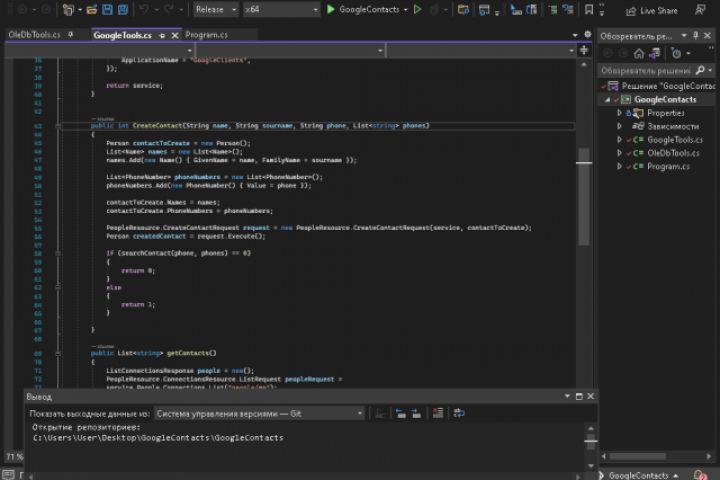This screenshot has width=720, height=480.
Task: Open the editor tab list dropdown arrow
Action: coord(575,35)
